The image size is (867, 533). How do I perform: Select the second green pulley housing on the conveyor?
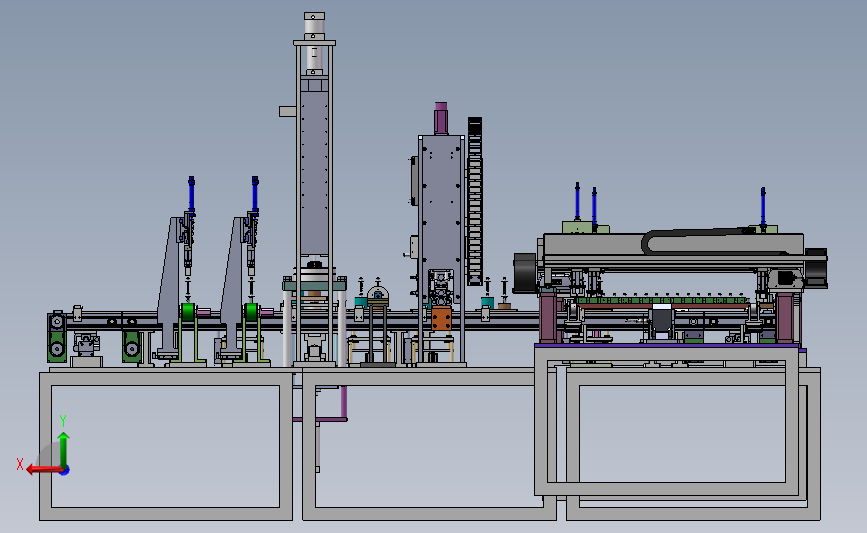(132, 347)
